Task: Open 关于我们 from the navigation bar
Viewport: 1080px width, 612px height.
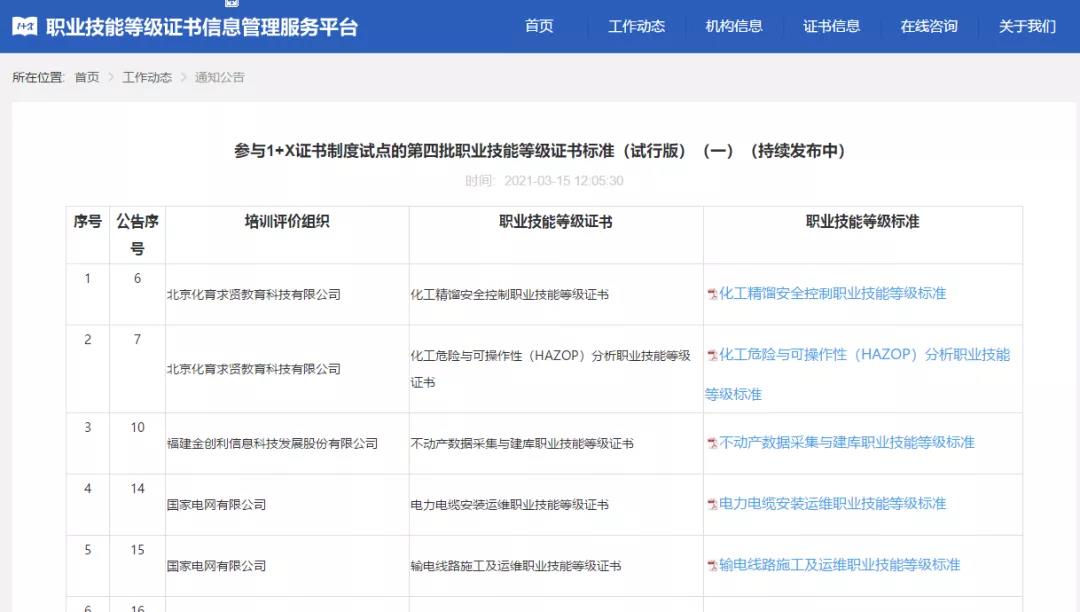Action: (x=1027, y=26)
